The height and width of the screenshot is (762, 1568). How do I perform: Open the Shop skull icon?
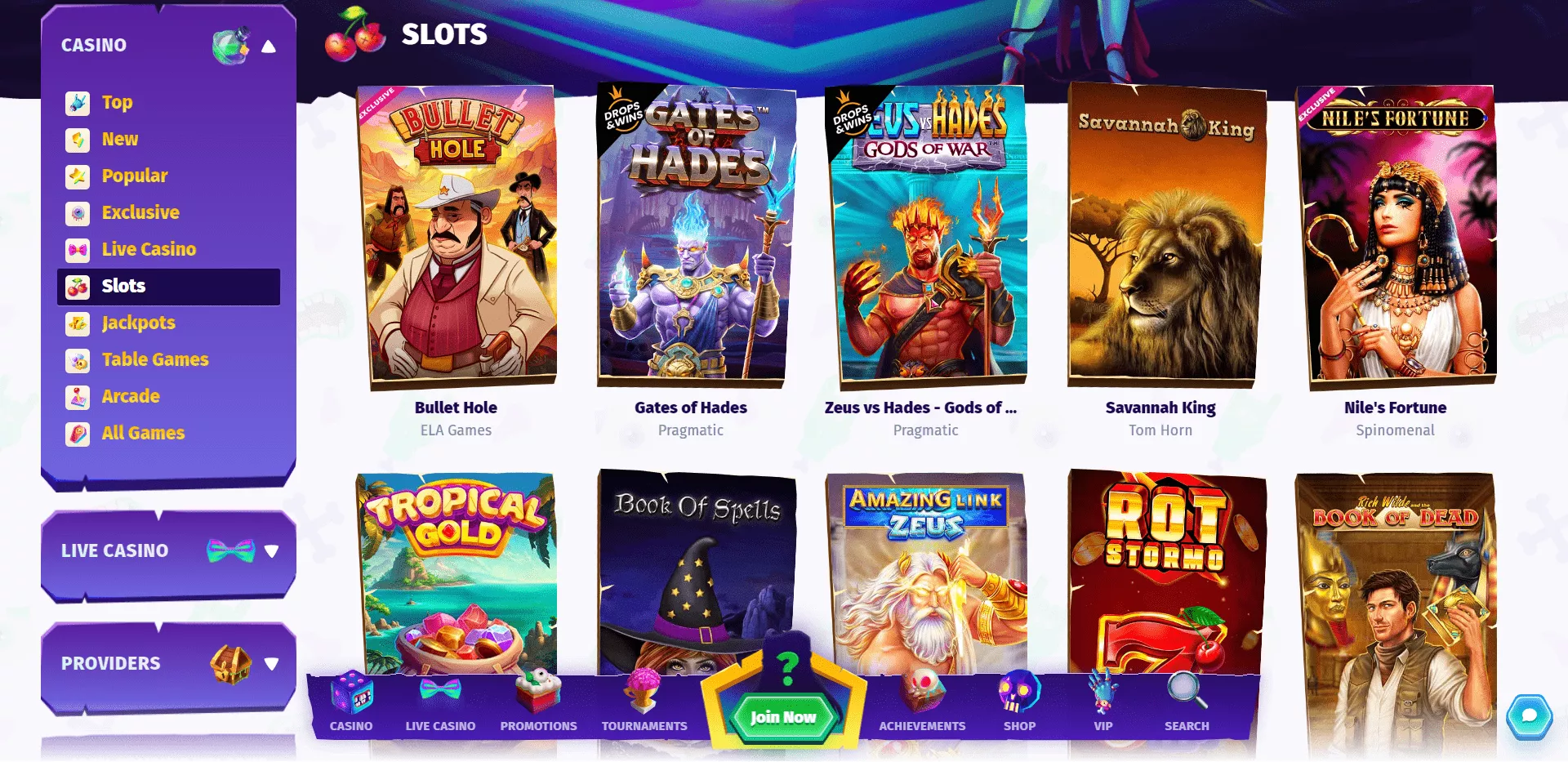click(x=1019, y=691)
